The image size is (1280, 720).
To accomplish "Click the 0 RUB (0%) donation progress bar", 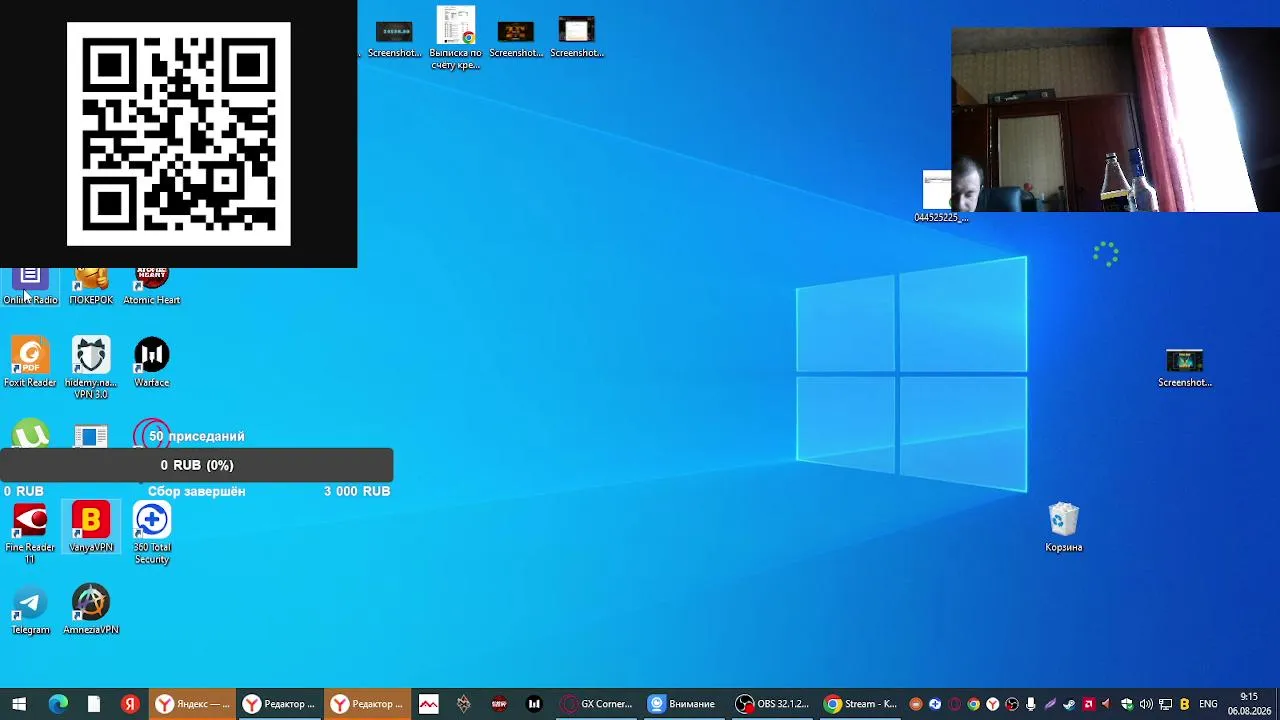I will 197,465.
